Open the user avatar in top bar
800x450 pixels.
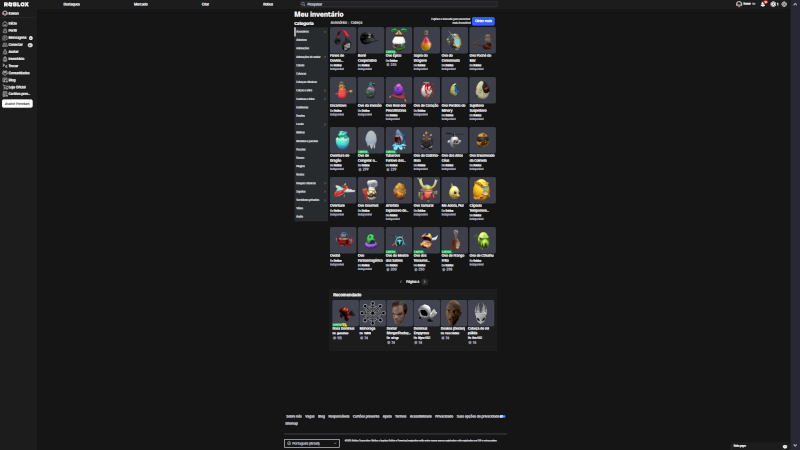[739, 4]
